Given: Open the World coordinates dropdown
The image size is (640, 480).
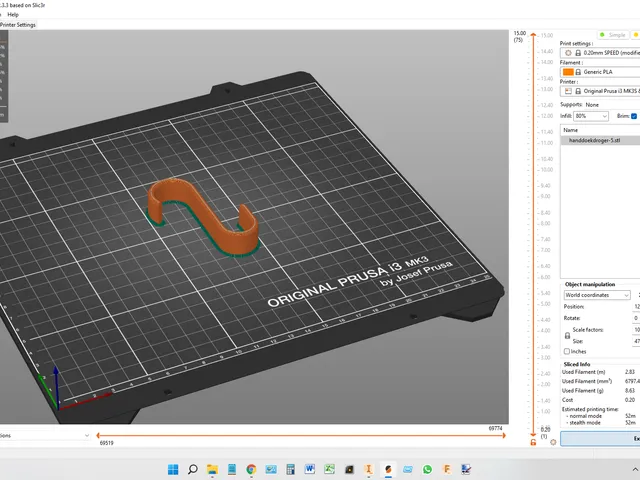Looking at the screenshot, I should tap(597, 295).
